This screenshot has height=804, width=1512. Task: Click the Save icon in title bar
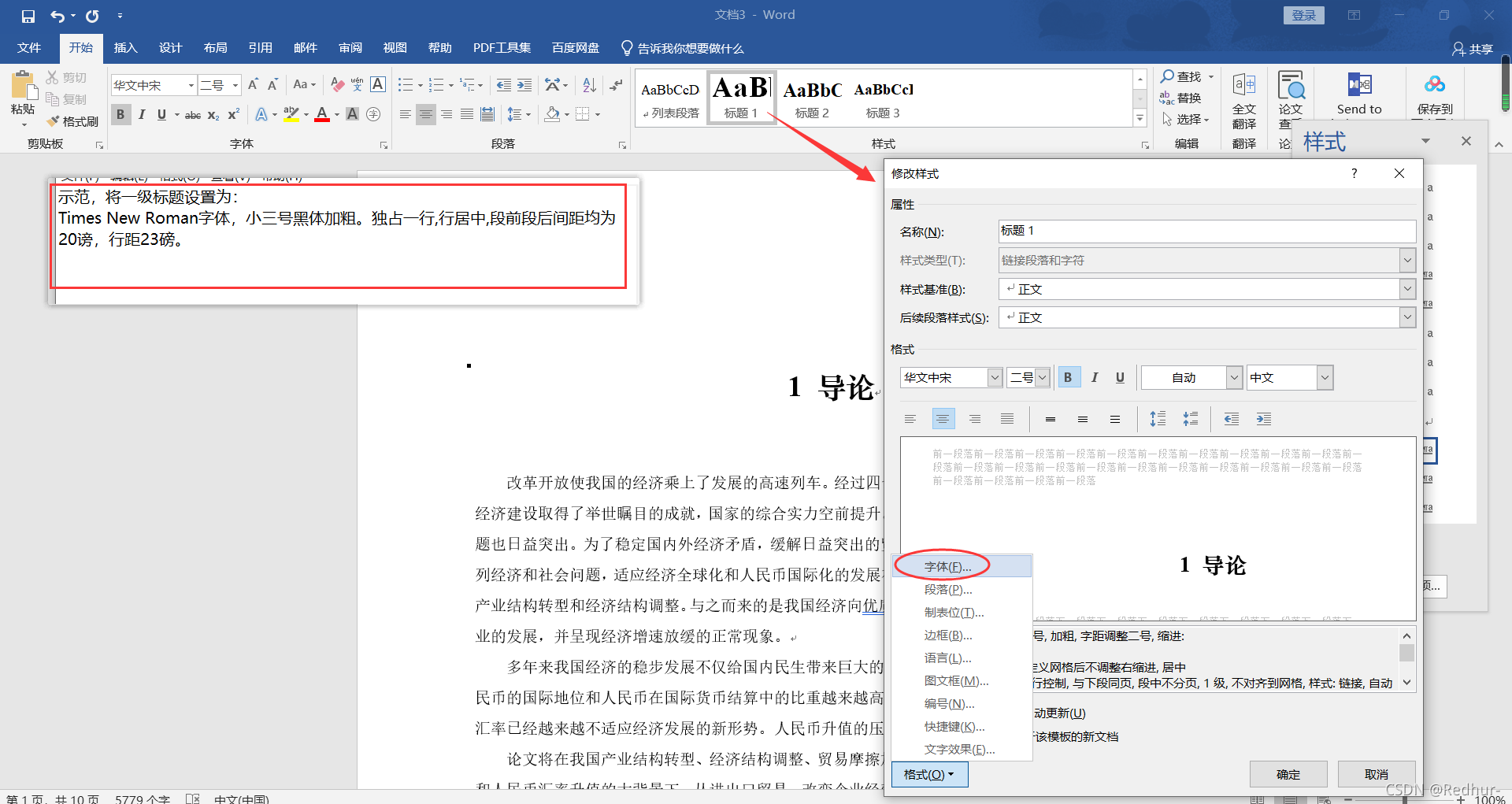point(28,16)
